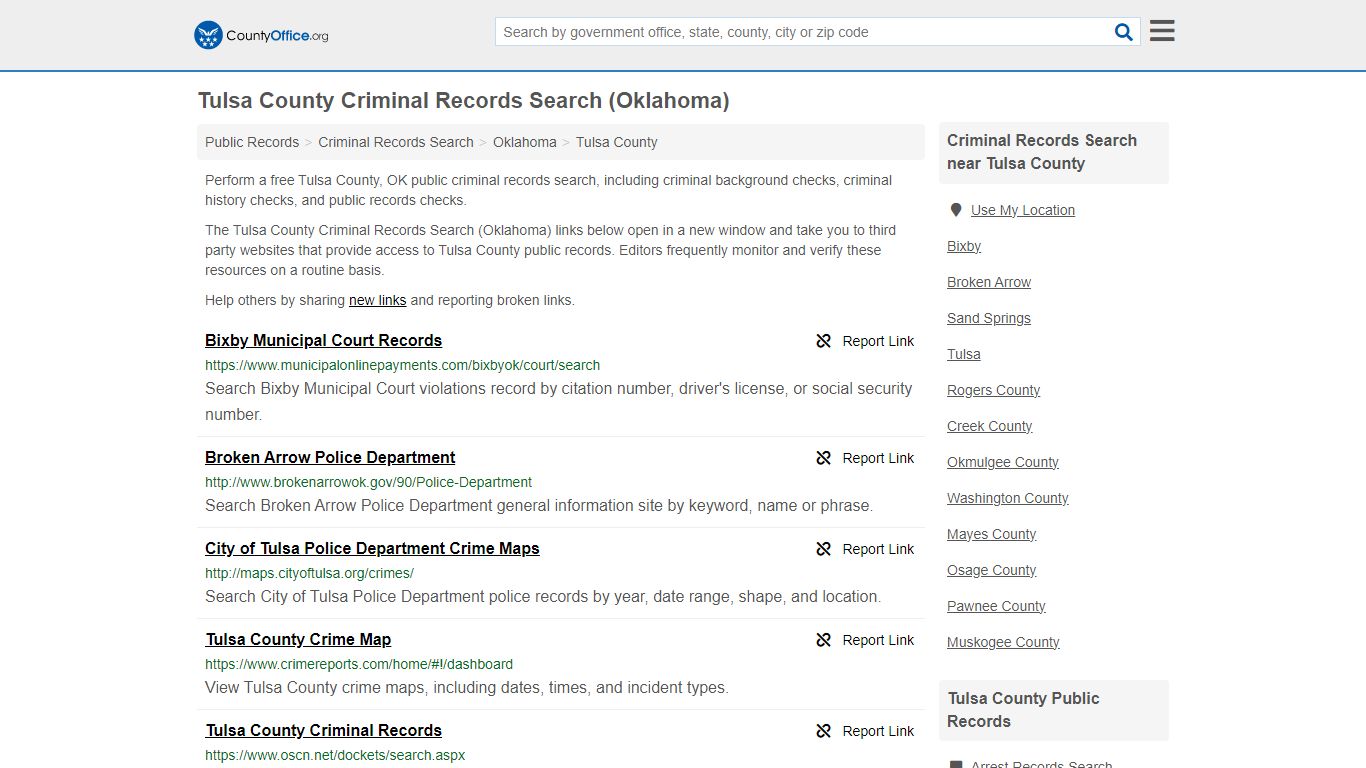Visit oscn.net dockets search URL
The width and height of the screenshot is (1366, 768).
click(x=335, y=755)
